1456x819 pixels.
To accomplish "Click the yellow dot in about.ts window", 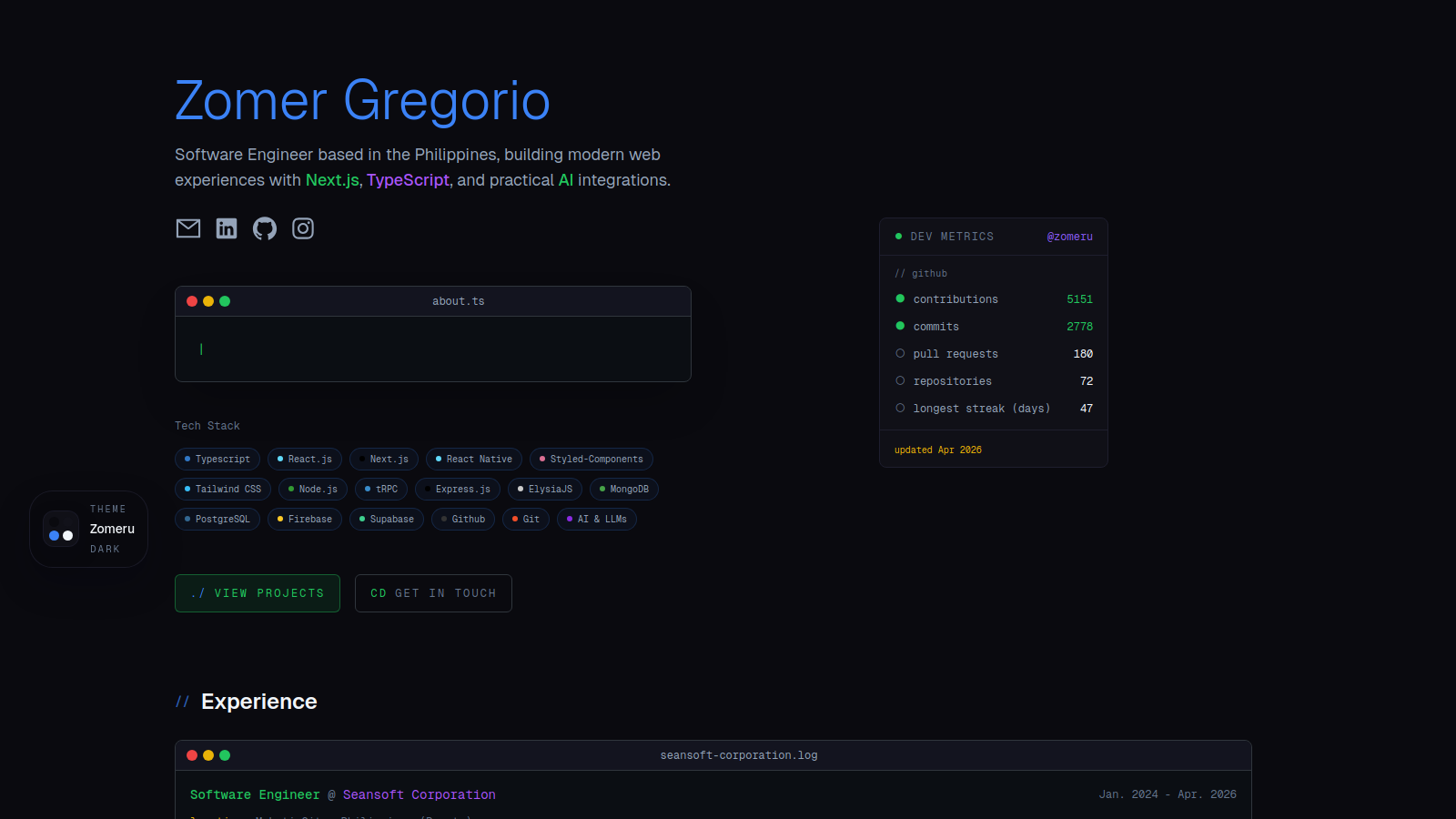I will coord(208,301).
